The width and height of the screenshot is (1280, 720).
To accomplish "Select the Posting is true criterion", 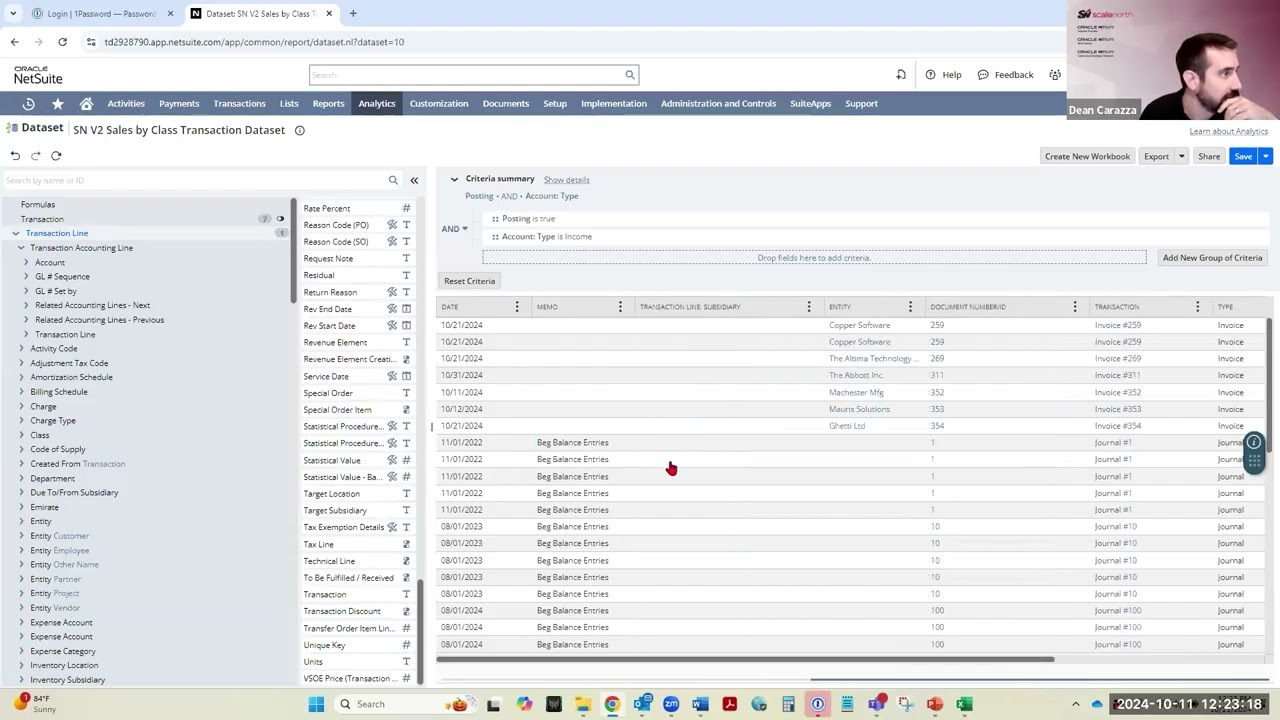I will (x=528, y=219).
